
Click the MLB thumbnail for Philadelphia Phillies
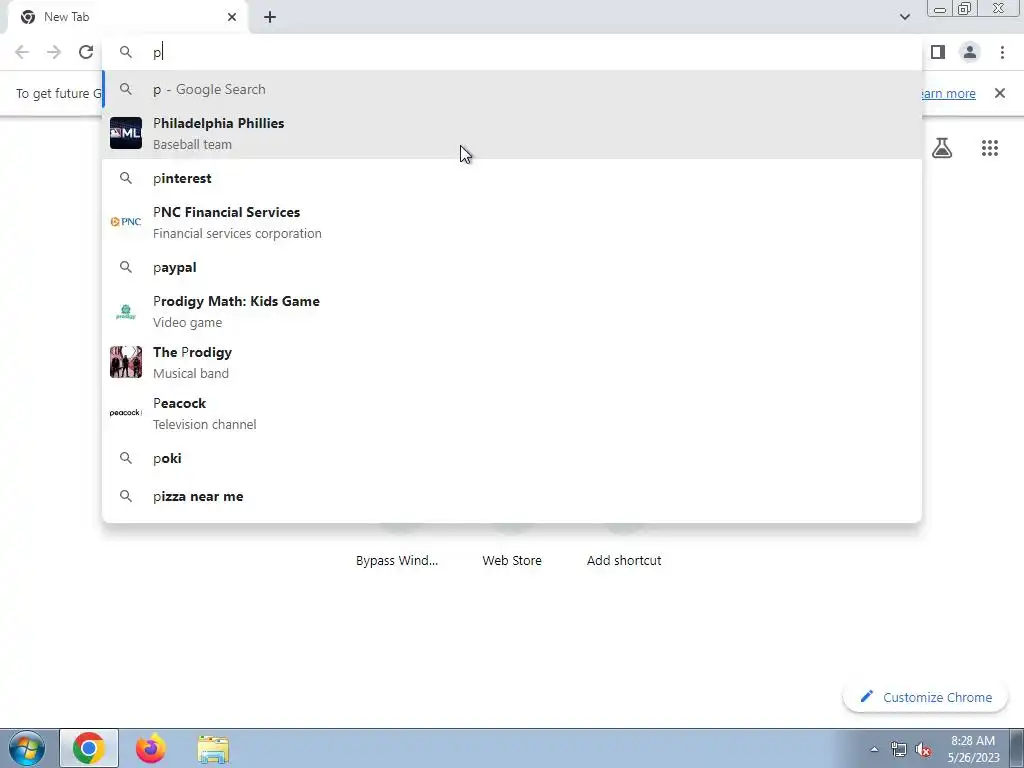[x=126, y=133]
